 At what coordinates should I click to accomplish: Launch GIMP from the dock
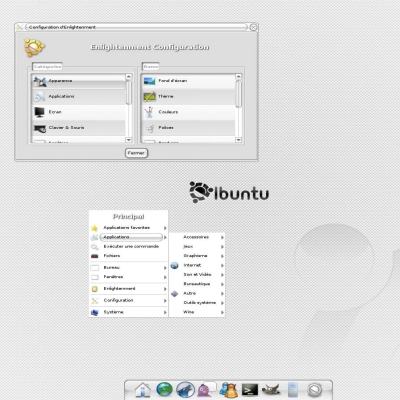click(271, 389)
